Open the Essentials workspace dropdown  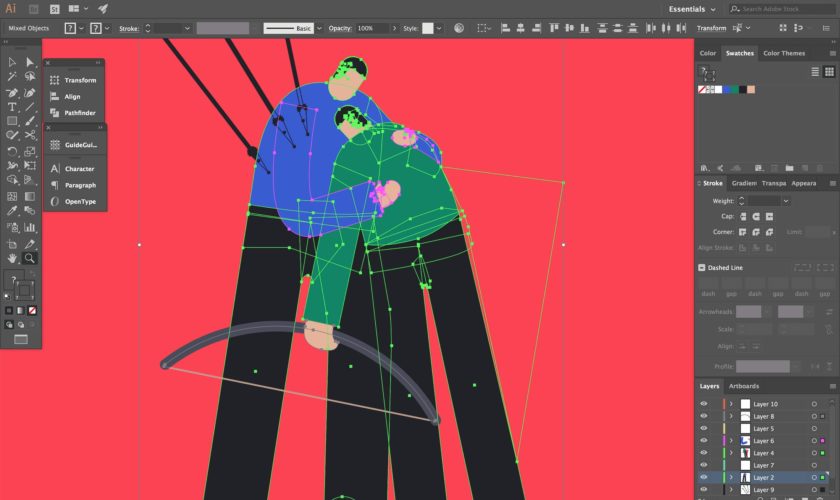click(x=692, y=9)
